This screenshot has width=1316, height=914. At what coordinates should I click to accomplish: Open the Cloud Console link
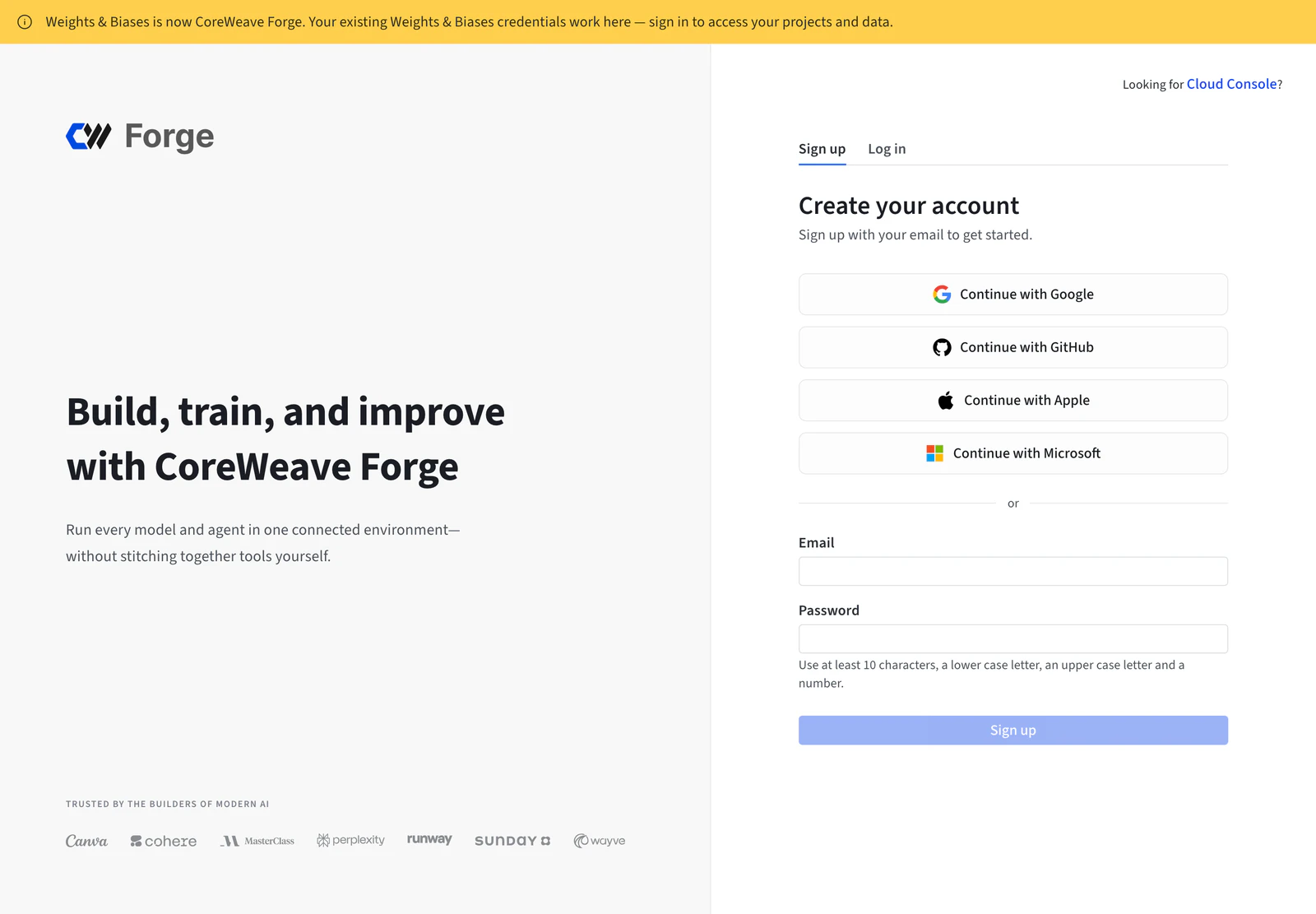1231,84
